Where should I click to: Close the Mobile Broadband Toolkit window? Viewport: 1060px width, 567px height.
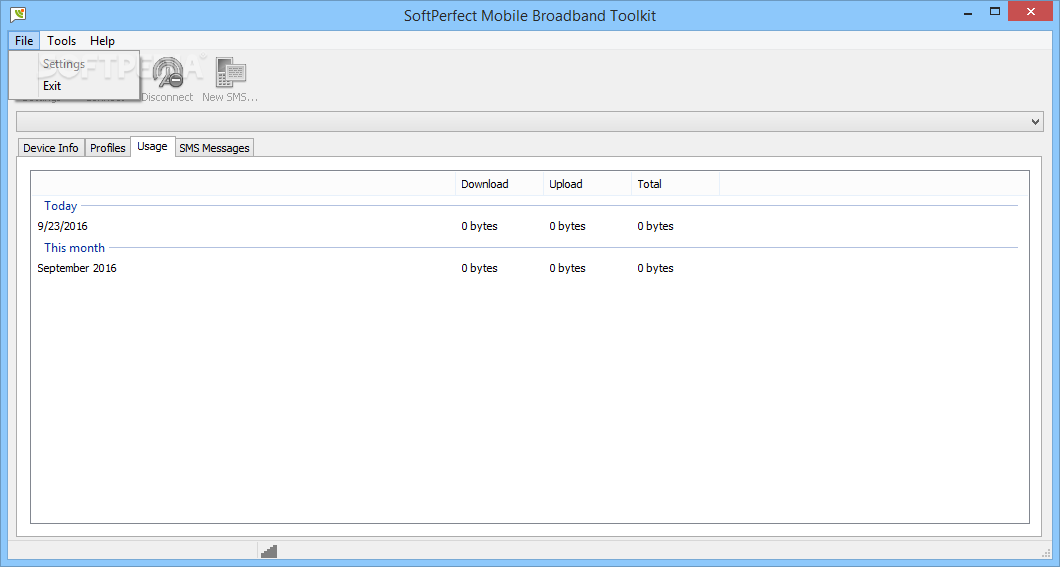tap(1031, 11)
